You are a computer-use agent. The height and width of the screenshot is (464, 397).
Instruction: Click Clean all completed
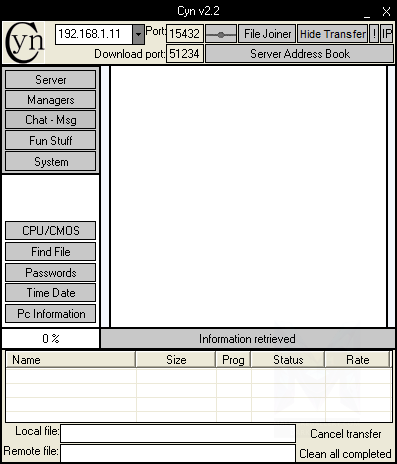click(345, 454)
